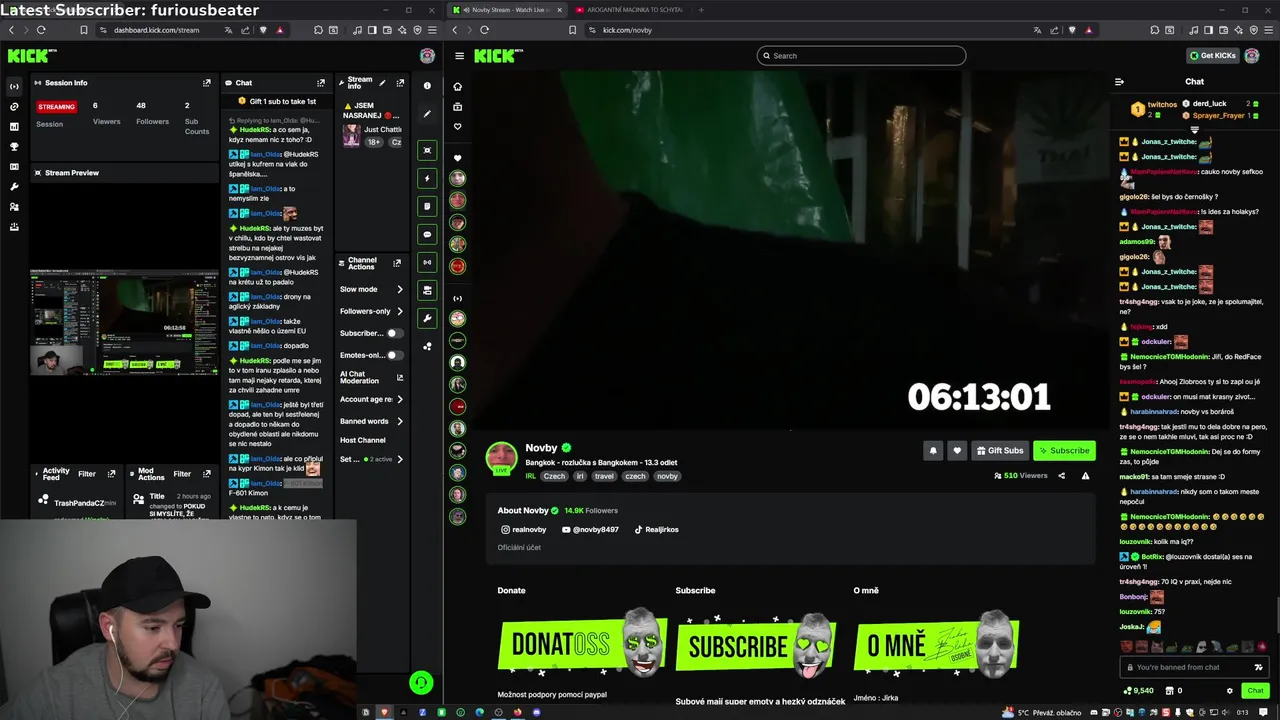Screen dimensions: 1280x720
Task: Open the Stream section in dashboard sidebar
Action: pyautogui.click(x=14, y=86)
